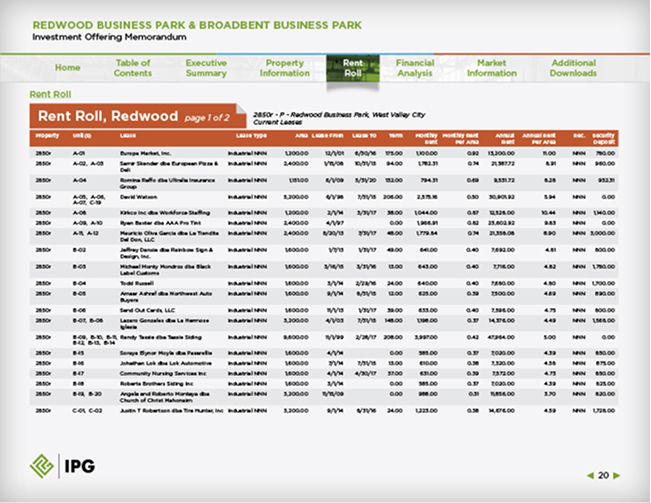This screenshot has width=651, height=503.
Task: Select Roberts Brothers Siding Inc lease
Action: (x=157, y=383)
